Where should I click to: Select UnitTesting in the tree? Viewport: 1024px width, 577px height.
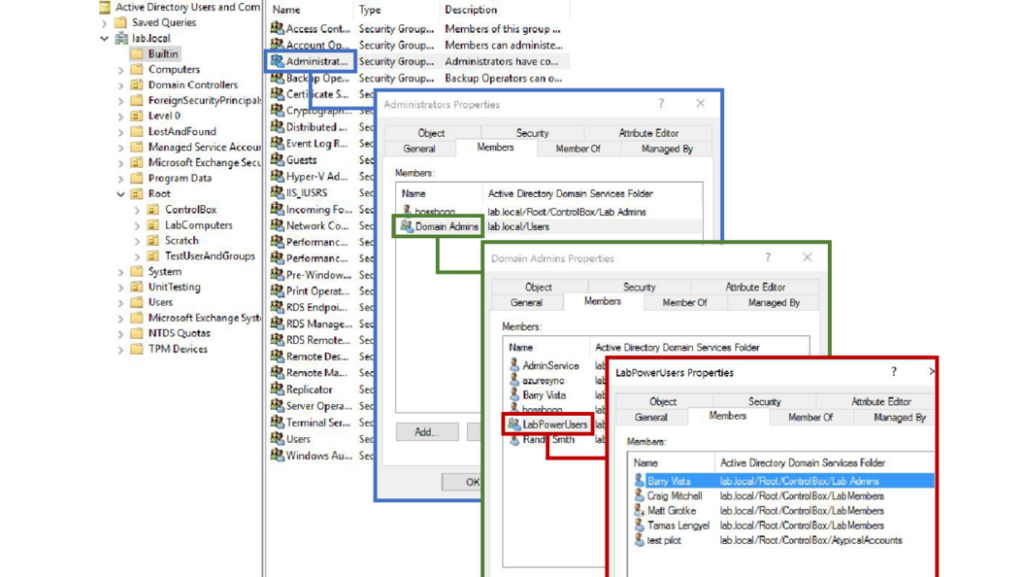click(x=174, y=287)
